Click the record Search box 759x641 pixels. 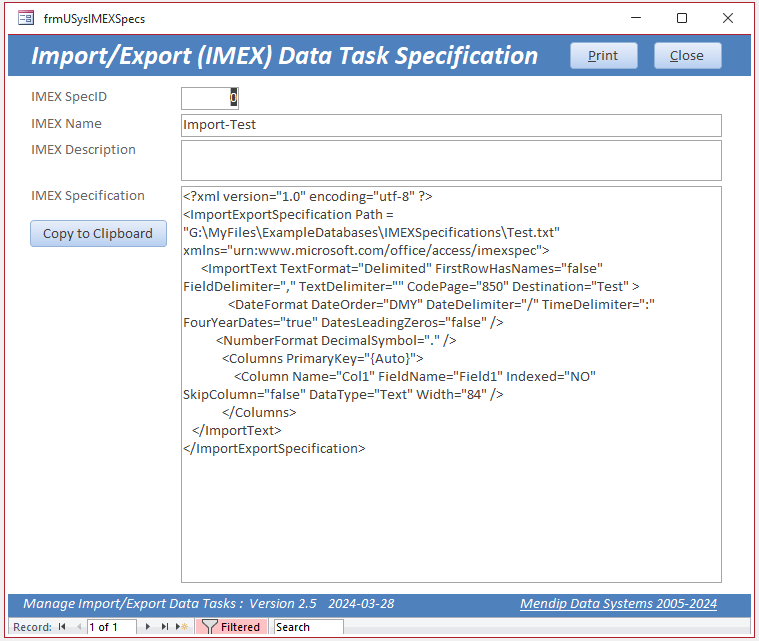point(308,626)
